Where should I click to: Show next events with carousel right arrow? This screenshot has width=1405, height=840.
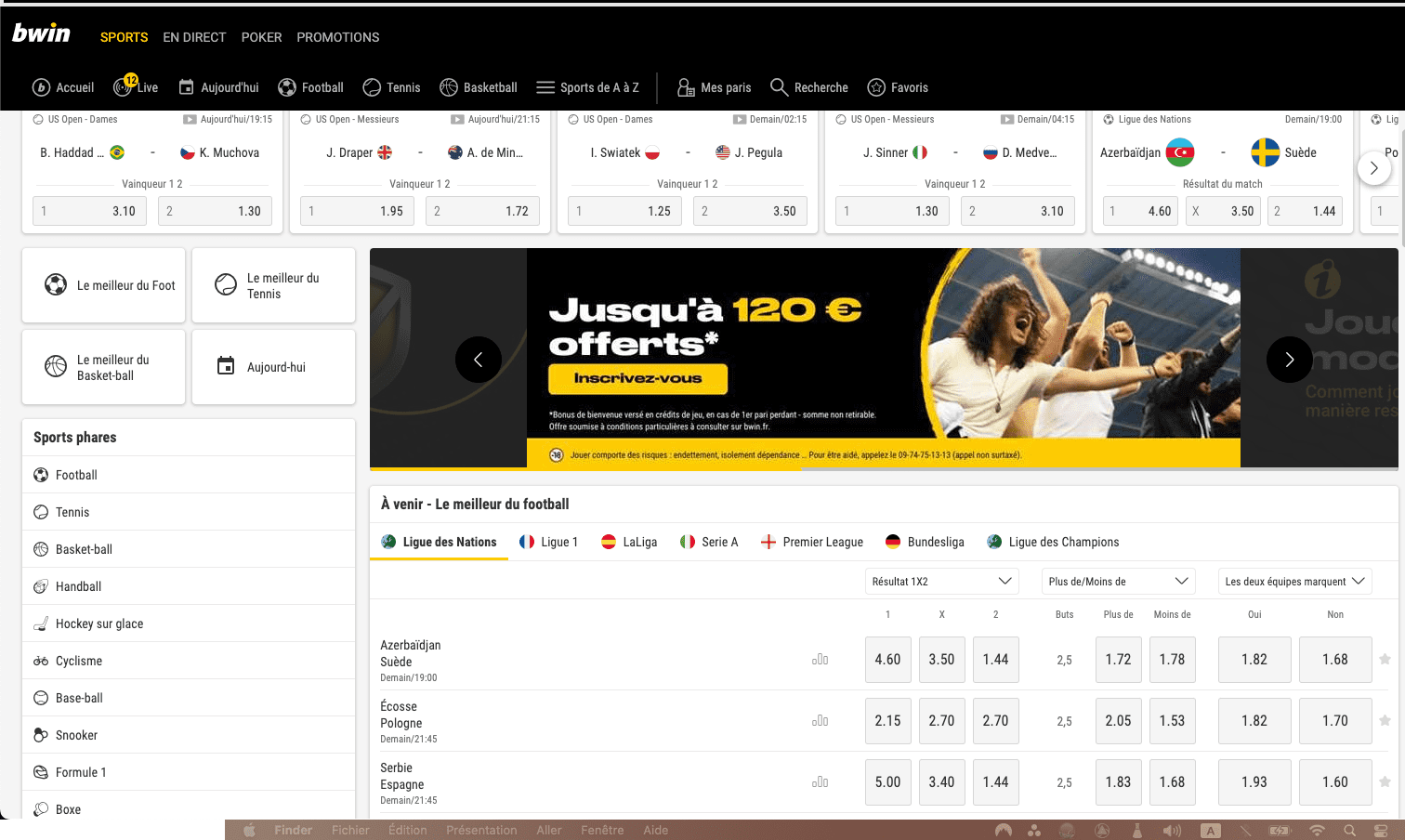[x=1374, y=168]
